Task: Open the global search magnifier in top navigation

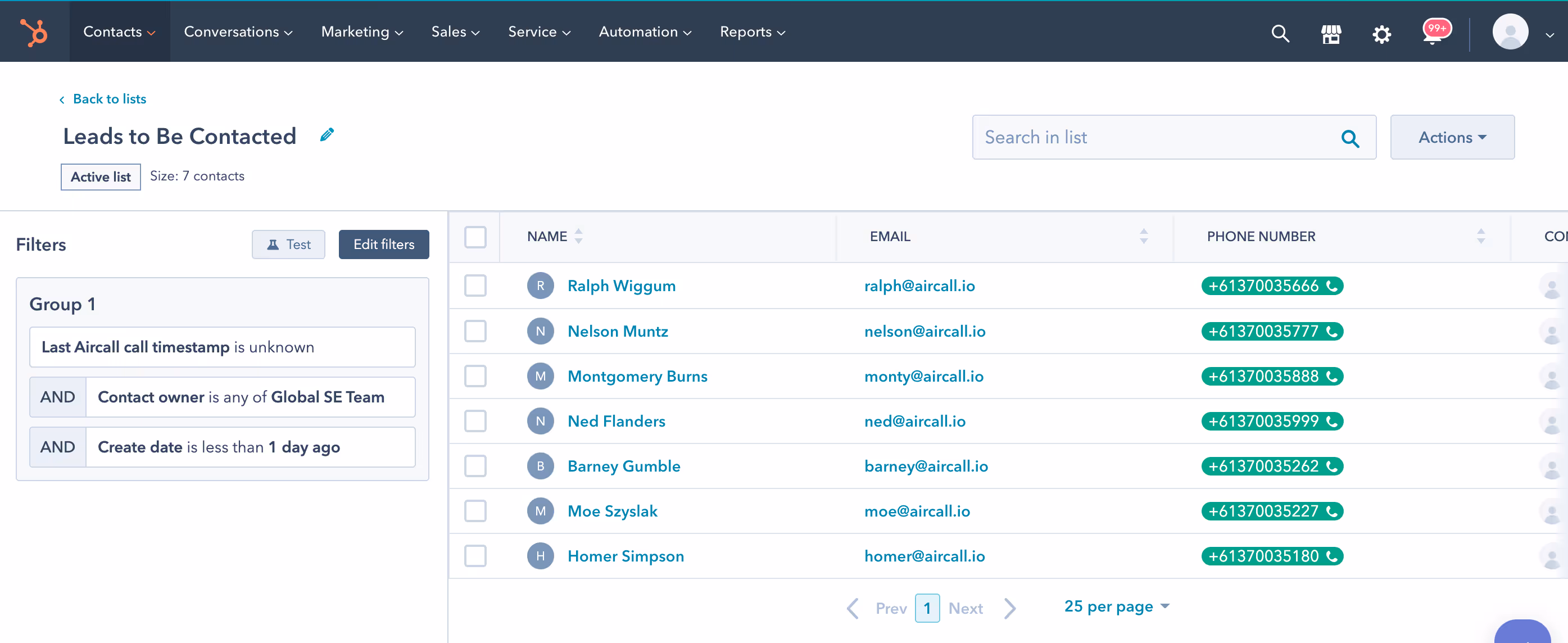Action: click(1280, 34)
